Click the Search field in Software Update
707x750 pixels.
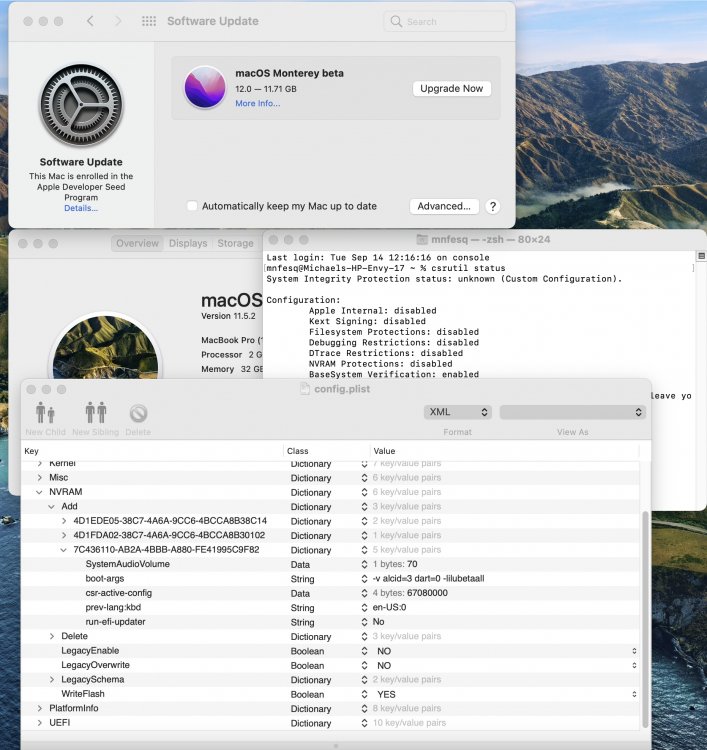pos(444,21)
